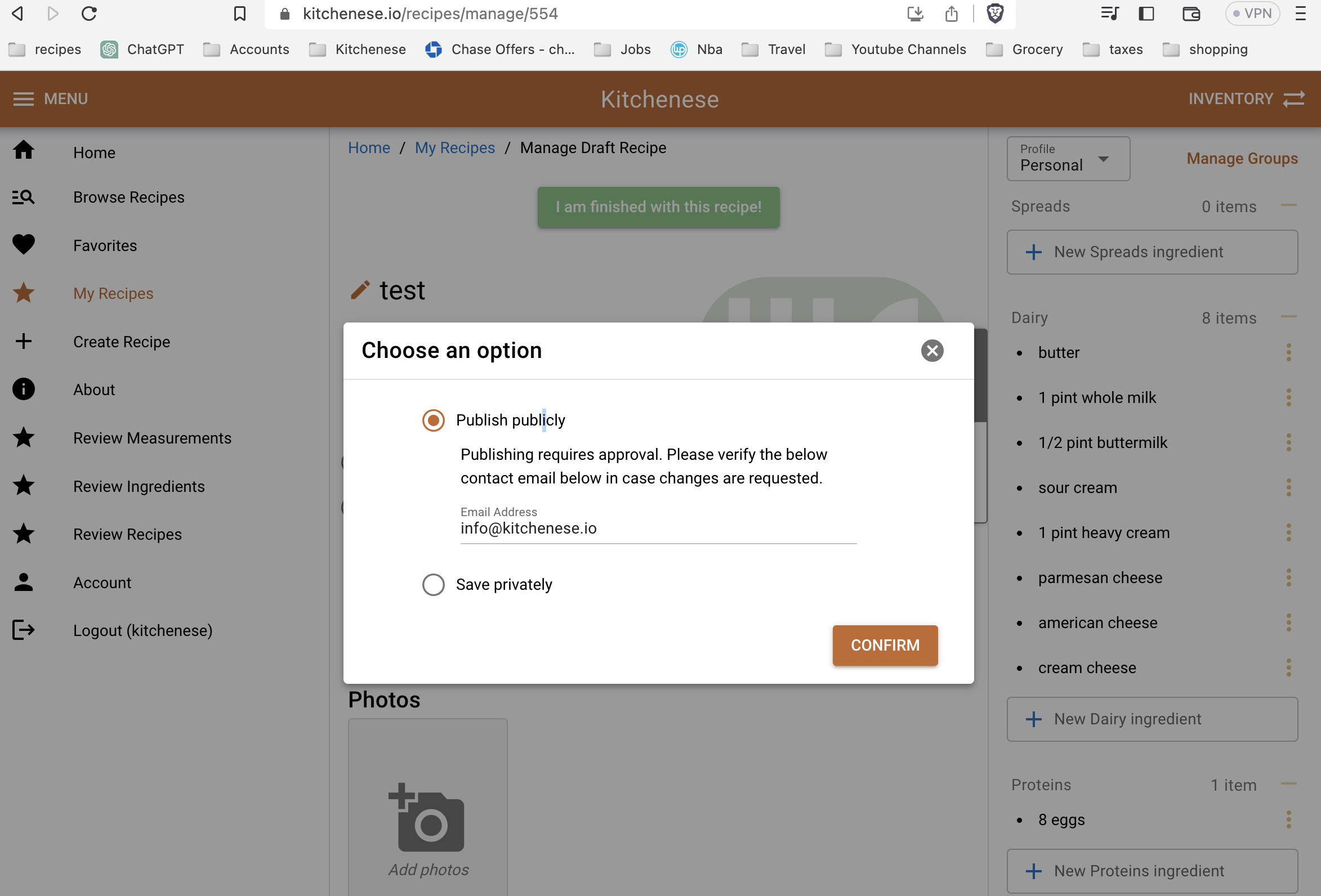The height and width of the screenshot is (896, 1321).
Task: Open Review Measurements in sidebar
Action: (x=152, y=438)
